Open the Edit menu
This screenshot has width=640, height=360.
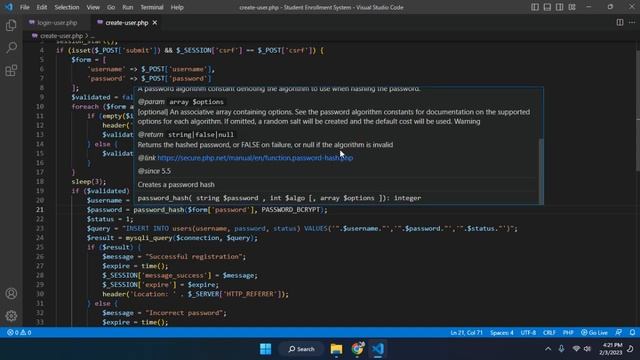pyautogui.click(x=42, y=7)
